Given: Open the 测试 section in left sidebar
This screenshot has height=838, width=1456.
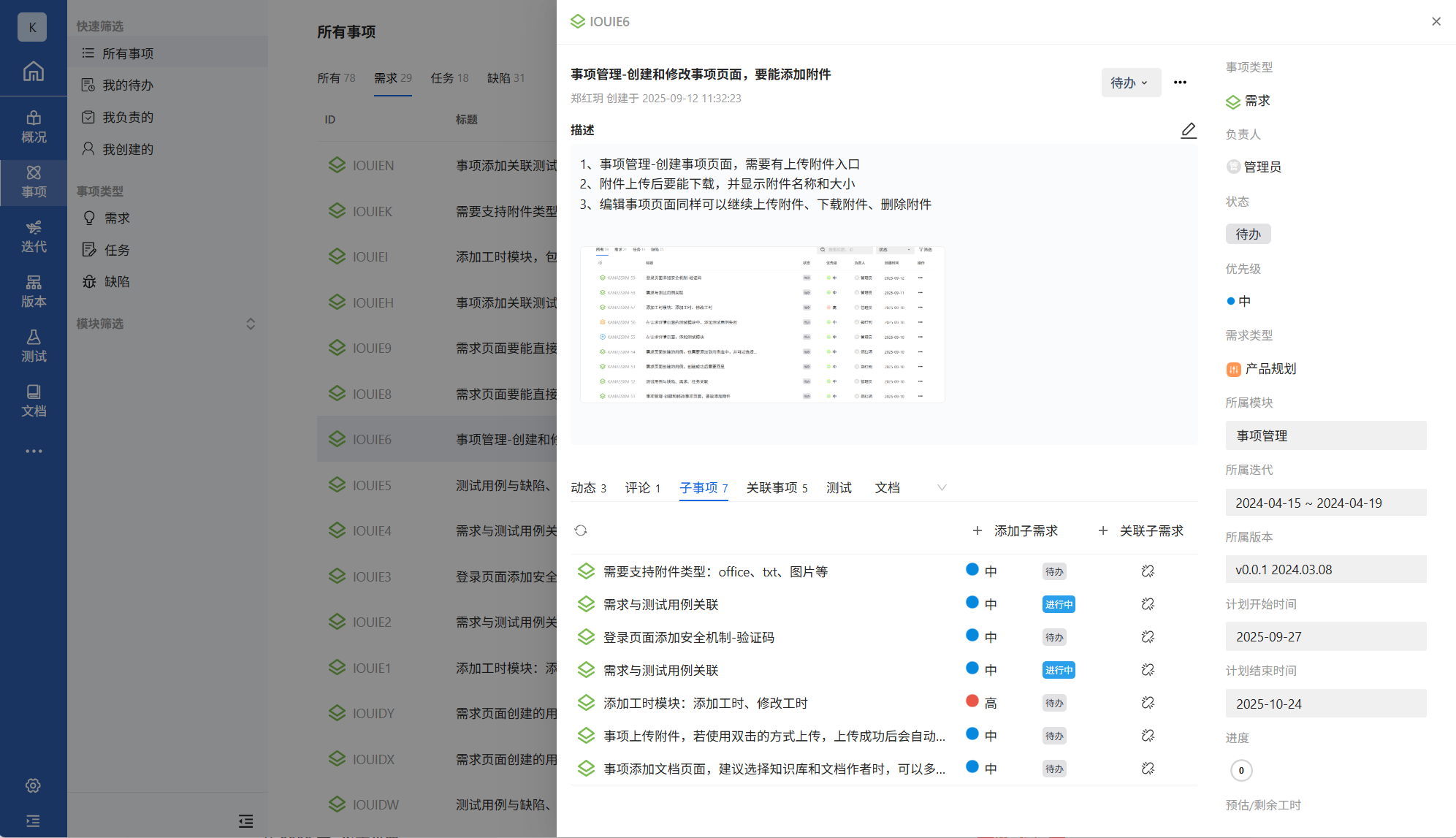Looking at the screenshot, I should tap(34, 346).
